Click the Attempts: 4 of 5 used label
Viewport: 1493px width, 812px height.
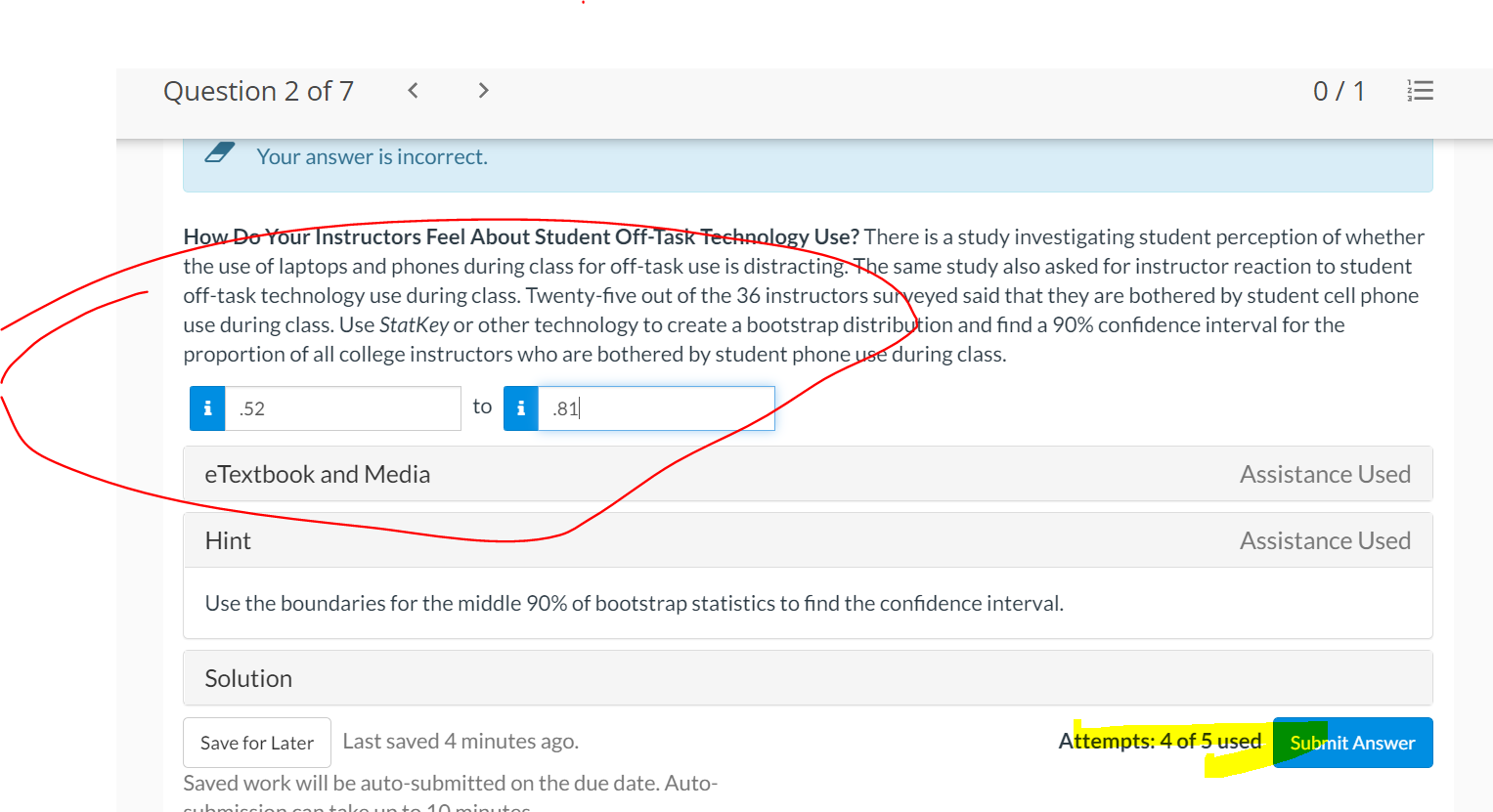tap(1160, 741)
